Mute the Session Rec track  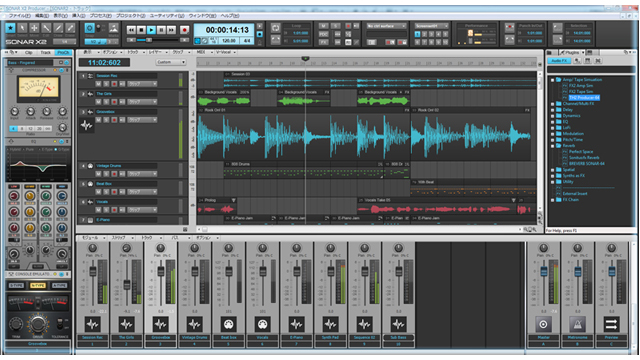tap(98, 84)
